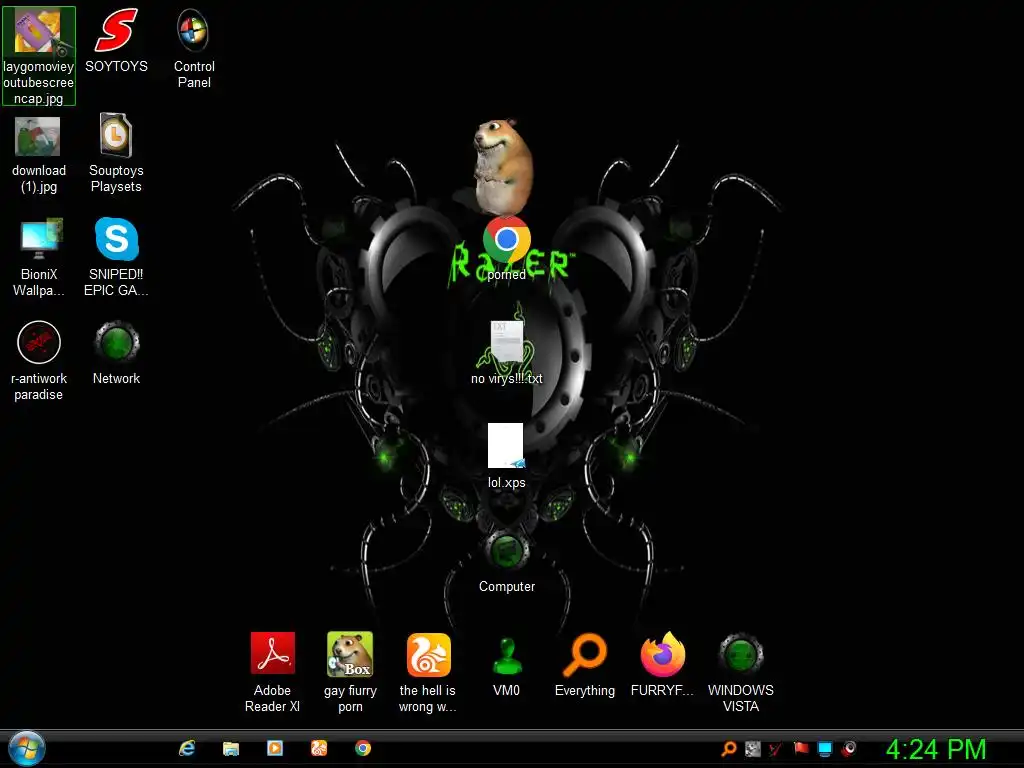This screenshot has height=768, width=1024.
Task: Click the Chrome shortcut on the desktop wallpaper center
Action: 507,249
